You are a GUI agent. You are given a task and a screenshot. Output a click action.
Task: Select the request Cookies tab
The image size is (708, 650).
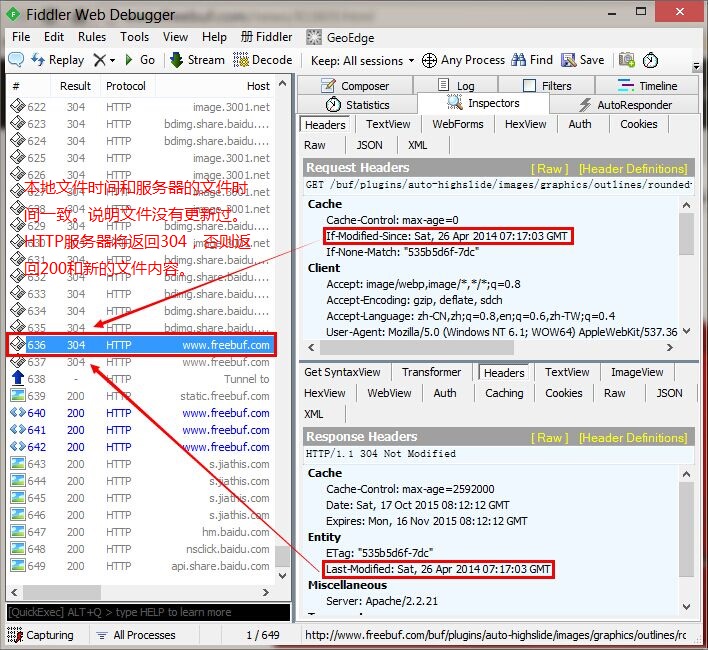[x=638, y=124]
